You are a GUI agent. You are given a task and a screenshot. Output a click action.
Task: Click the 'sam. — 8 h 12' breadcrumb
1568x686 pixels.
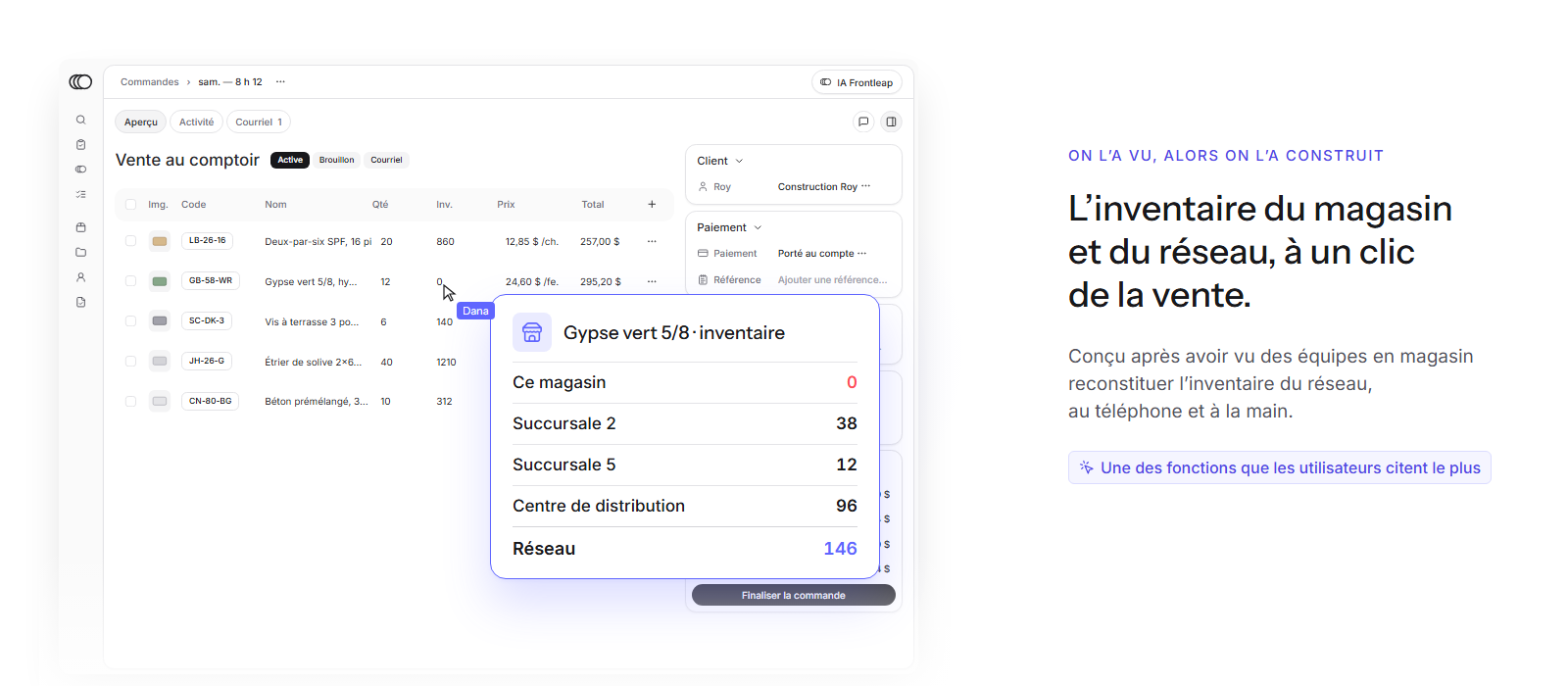click(x=230, y=82)
